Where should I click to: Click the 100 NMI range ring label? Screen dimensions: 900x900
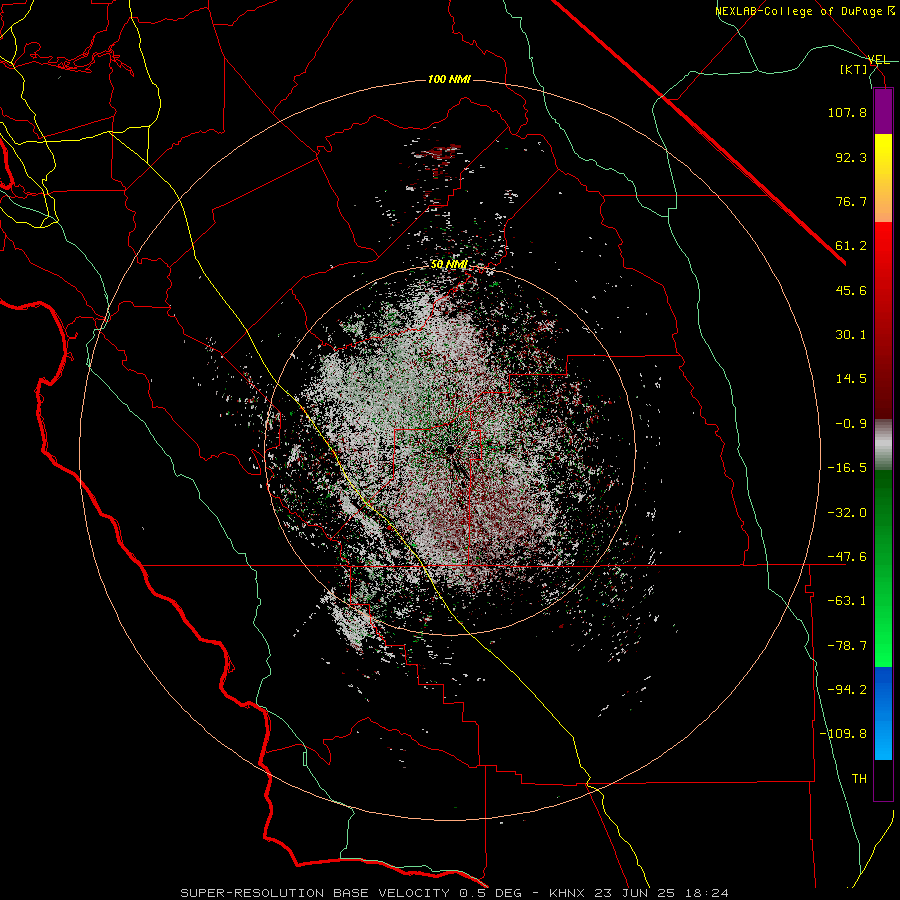click(x=449, y=79)
